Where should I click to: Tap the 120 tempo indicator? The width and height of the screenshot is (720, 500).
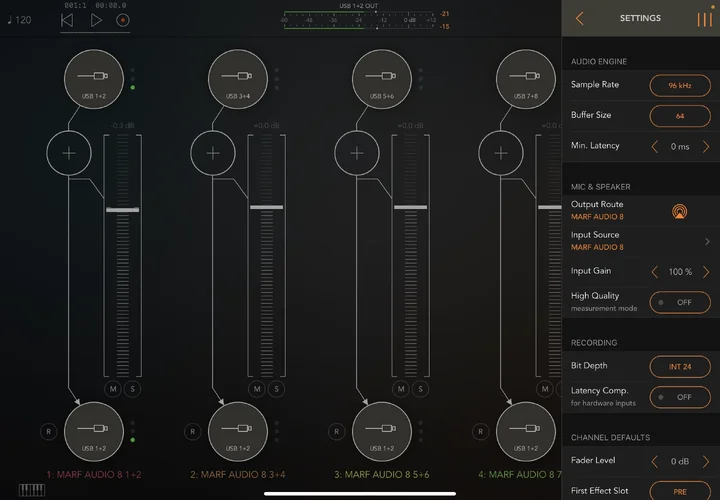pyautogui.click(x=19, y=20)
